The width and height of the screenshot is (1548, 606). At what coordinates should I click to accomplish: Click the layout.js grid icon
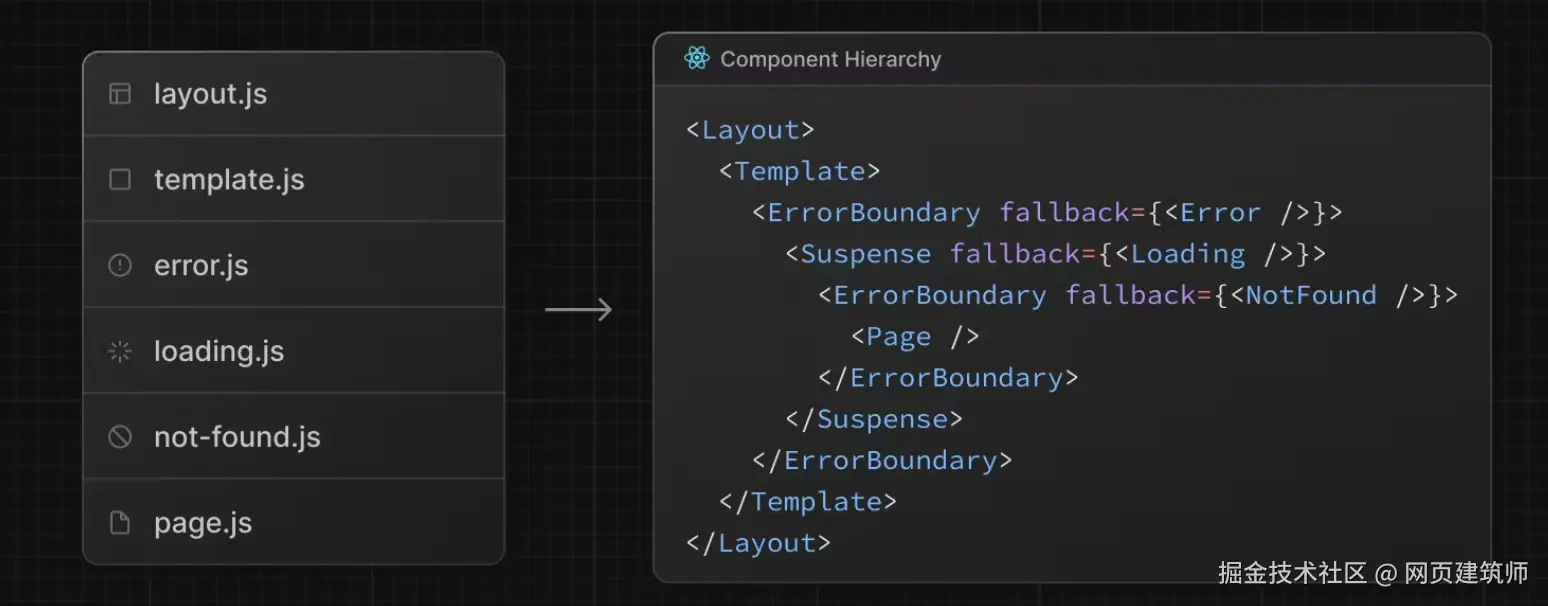click(120, 94)
